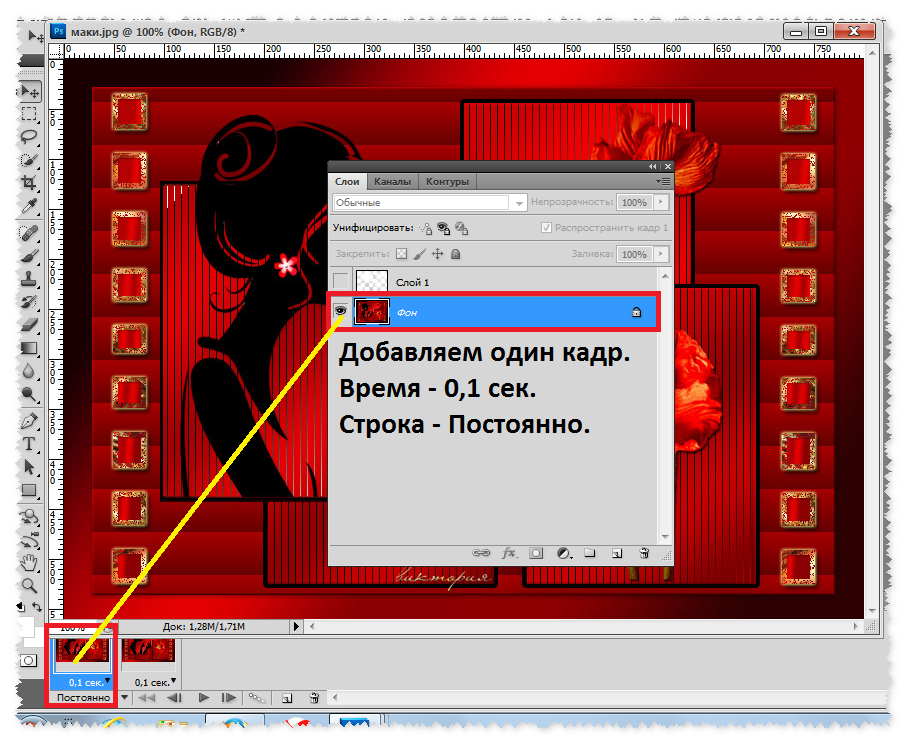
Task: Select the 3D Camera Orbit tool
Action: tap(29, 540)
